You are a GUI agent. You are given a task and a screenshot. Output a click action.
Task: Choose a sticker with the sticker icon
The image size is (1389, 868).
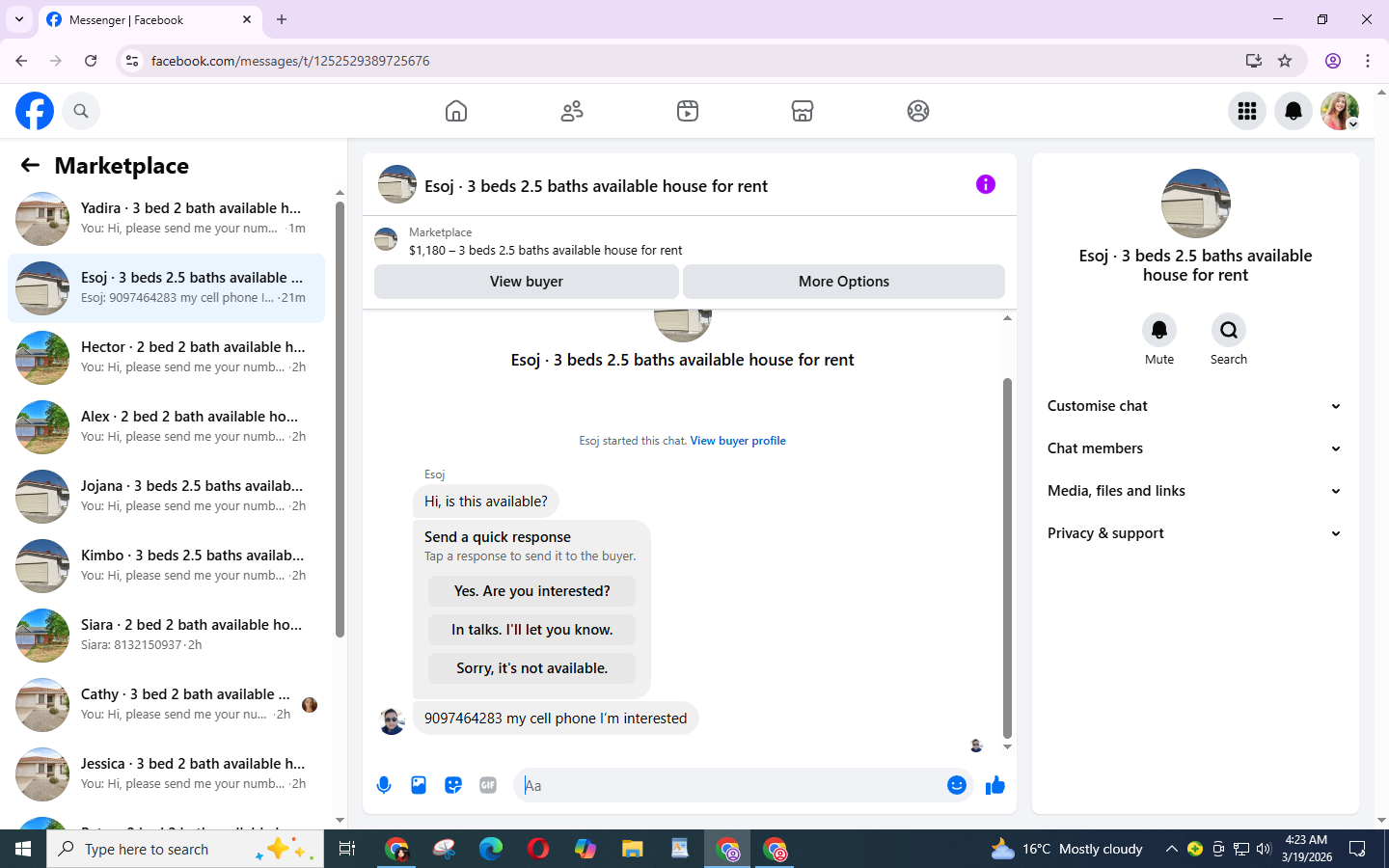point(453,785)
